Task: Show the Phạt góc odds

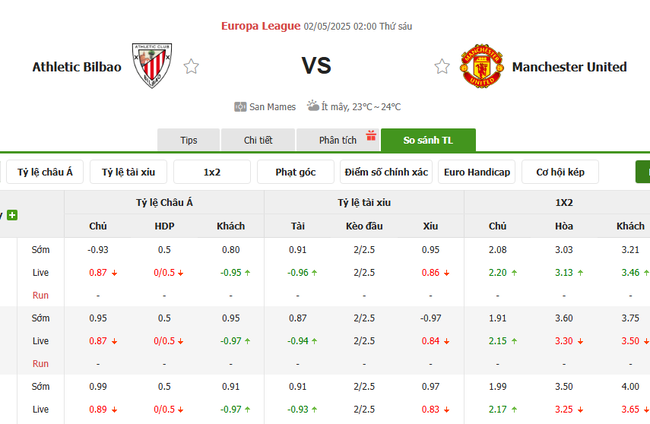Action: tap(295, 172)
